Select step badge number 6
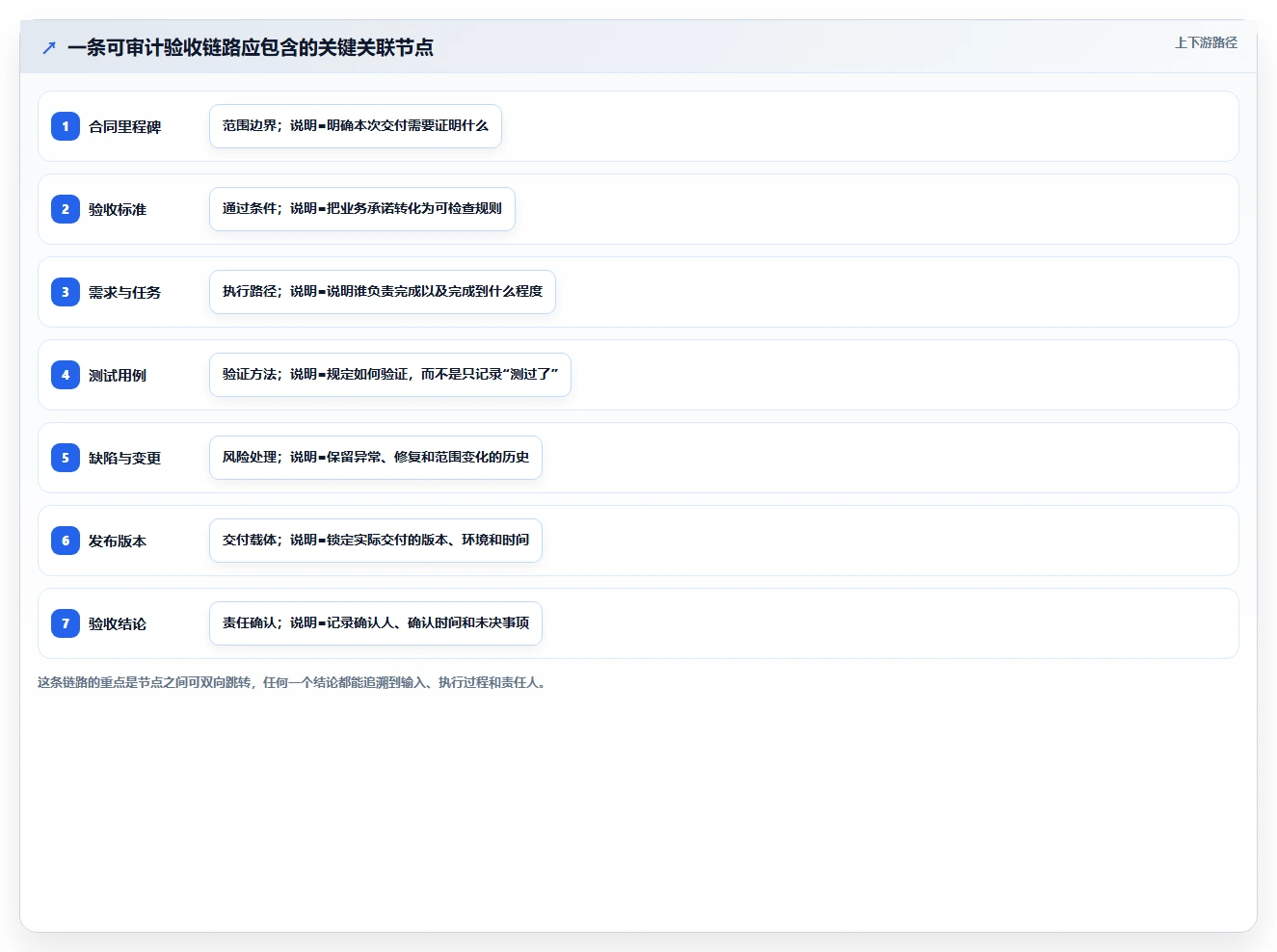1277x952 pixels. (66, 541)
